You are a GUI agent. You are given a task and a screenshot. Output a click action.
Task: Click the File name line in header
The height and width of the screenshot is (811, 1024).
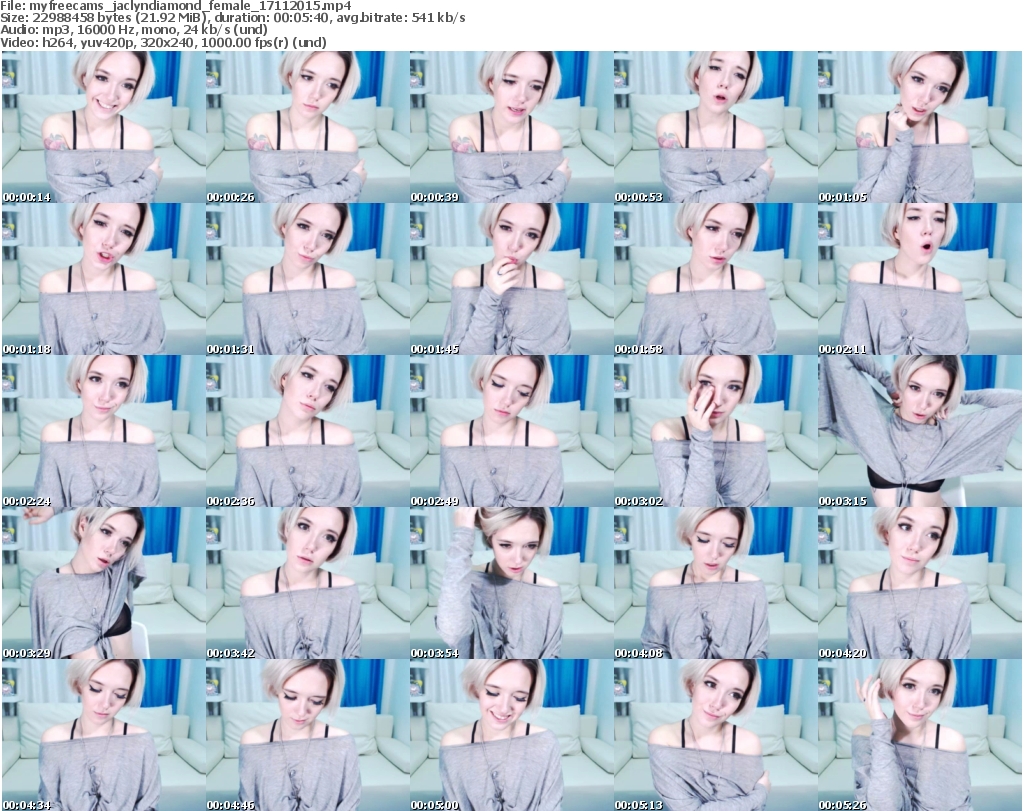point(176,6)
